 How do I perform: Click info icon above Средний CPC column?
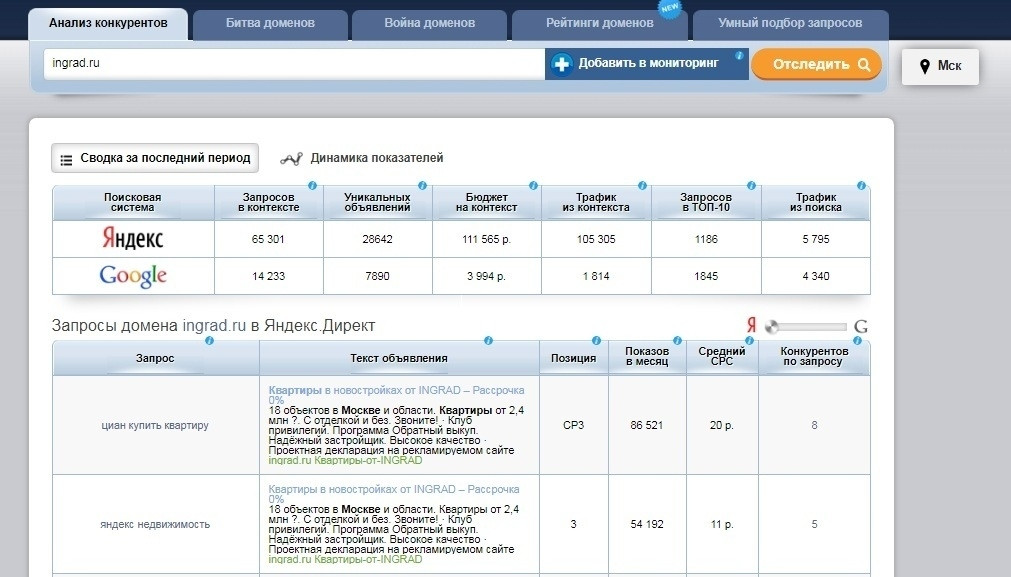pyautogui.click(x=751, y=341)
